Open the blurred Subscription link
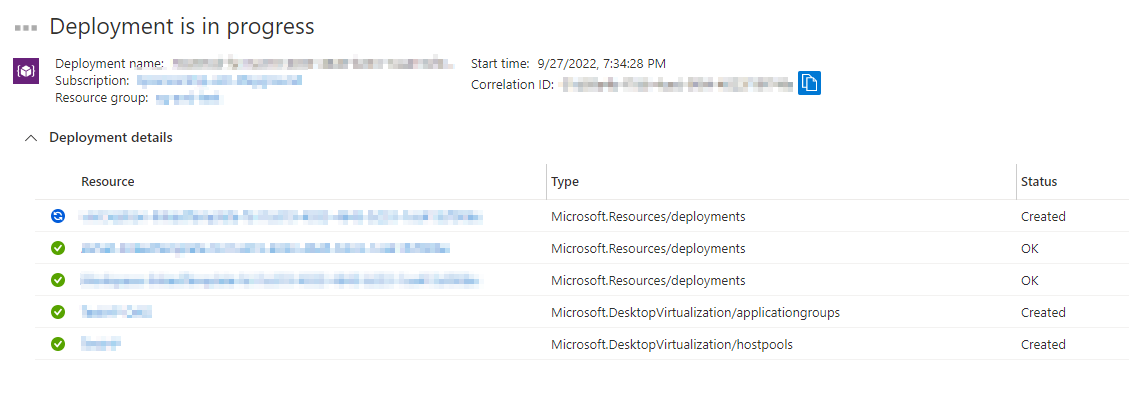Viewport: 1129px width, 397px height. click(x=220, y=81)
